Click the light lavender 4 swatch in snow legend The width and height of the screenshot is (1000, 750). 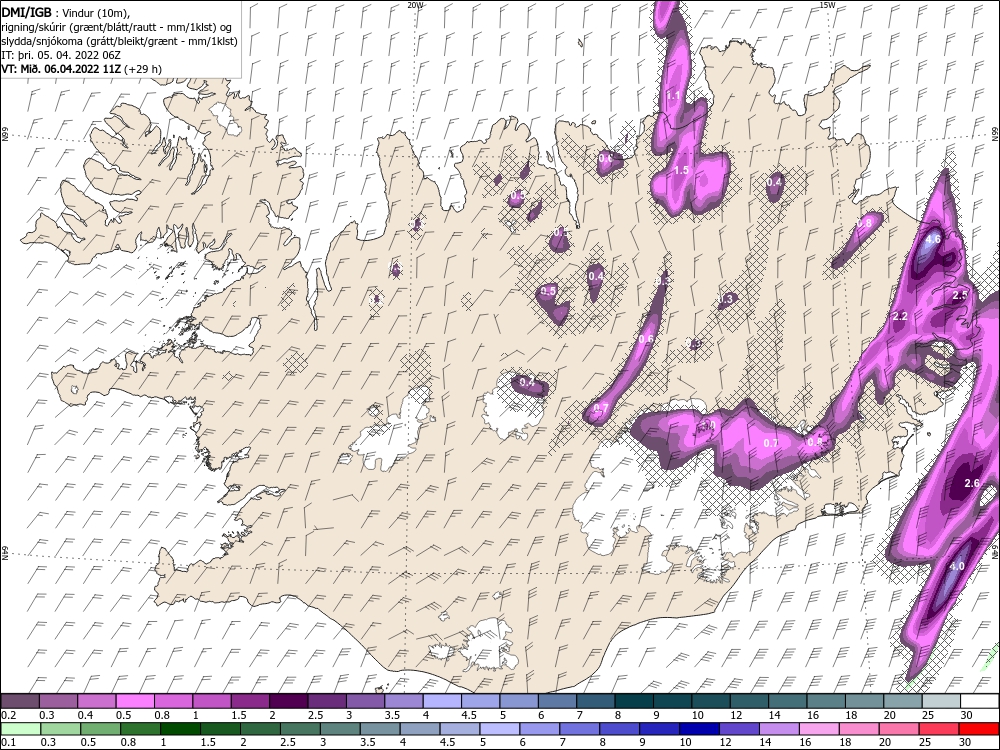click(443, 702)
